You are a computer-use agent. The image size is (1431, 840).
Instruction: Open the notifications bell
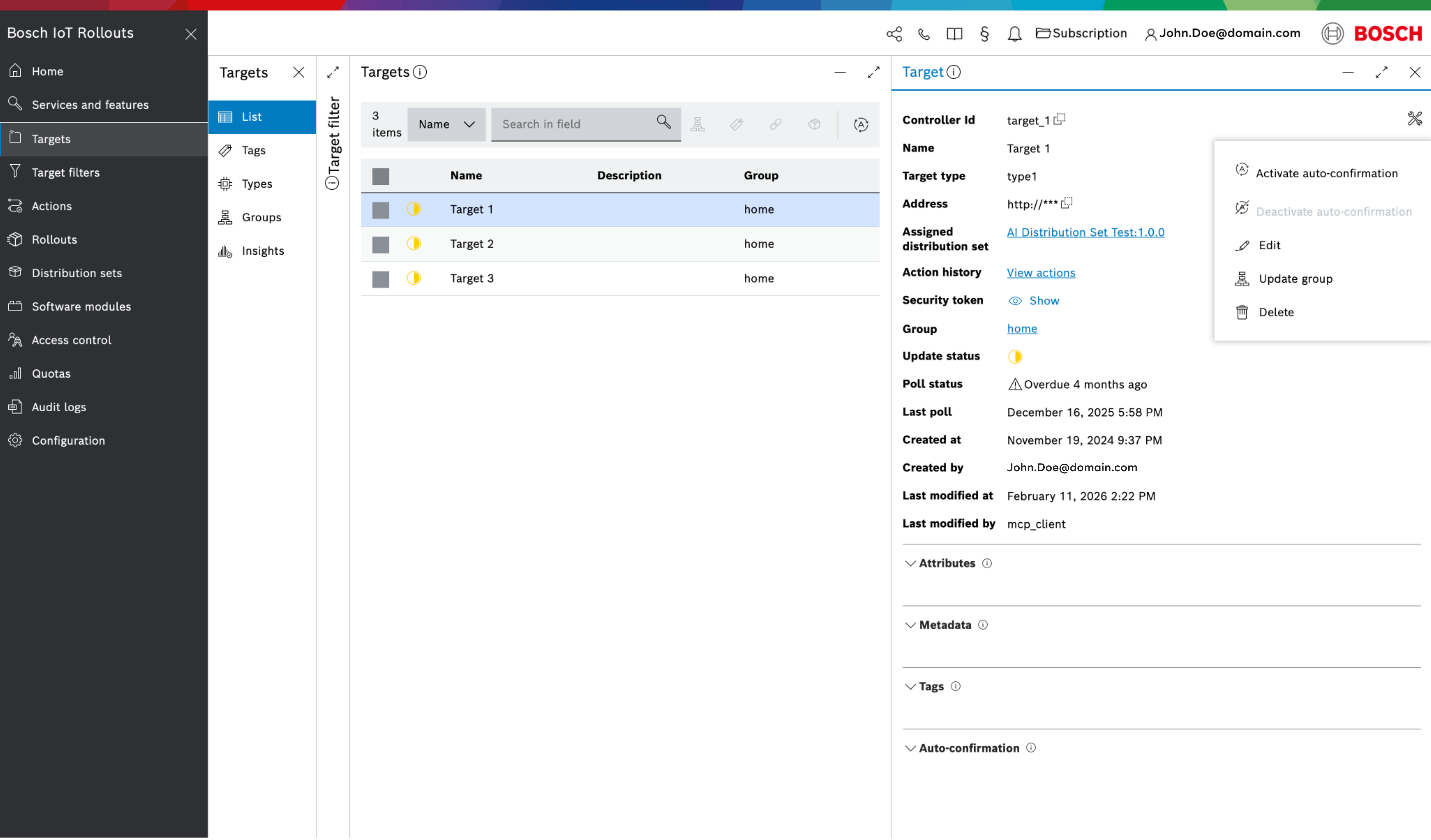[x=1015, y=34]
